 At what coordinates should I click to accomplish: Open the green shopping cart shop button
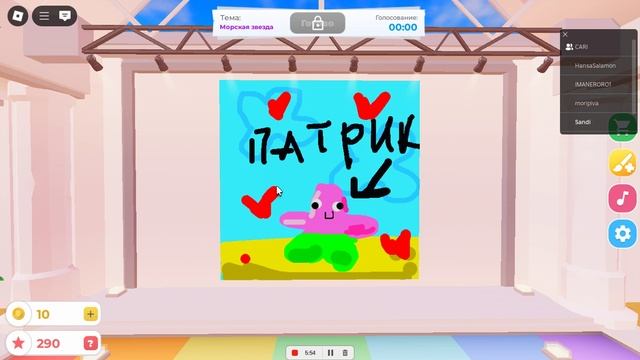click(622, 128)
